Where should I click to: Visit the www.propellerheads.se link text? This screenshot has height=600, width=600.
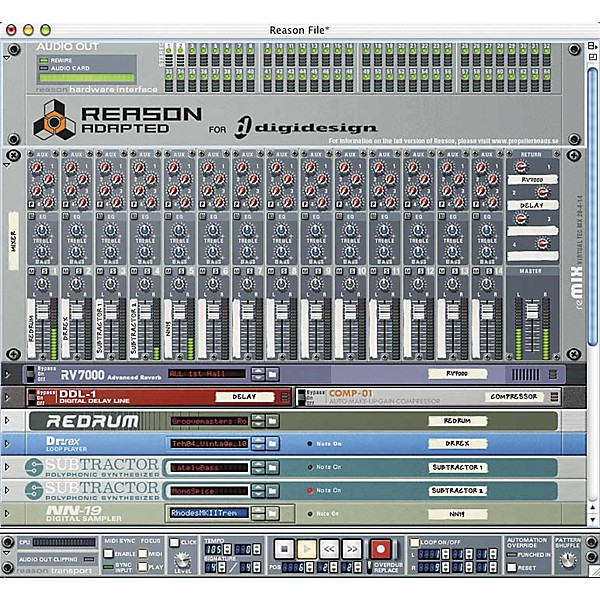click(x=525, y=141)
